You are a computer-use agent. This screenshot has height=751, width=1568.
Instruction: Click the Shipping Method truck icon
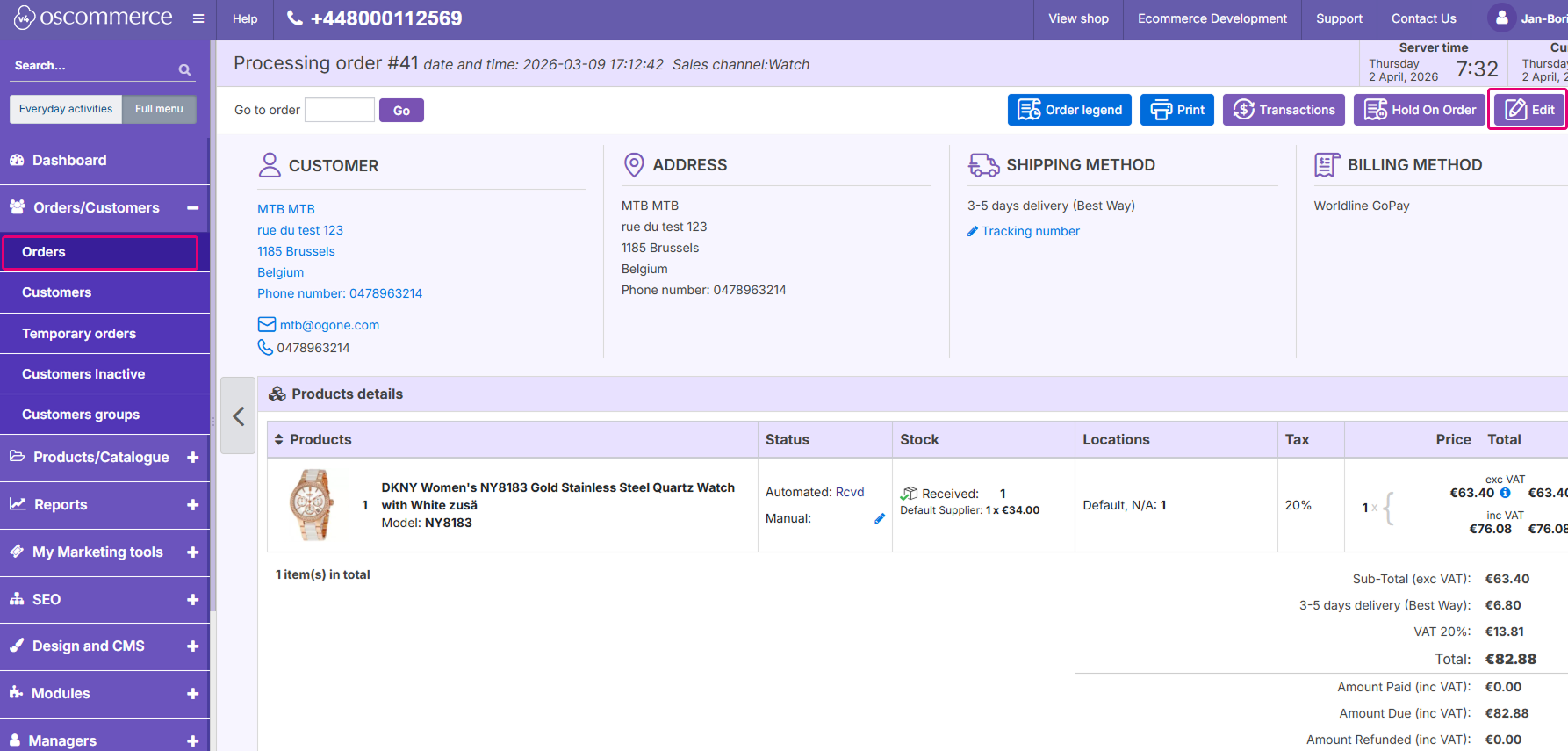click(x=983, y=165)
